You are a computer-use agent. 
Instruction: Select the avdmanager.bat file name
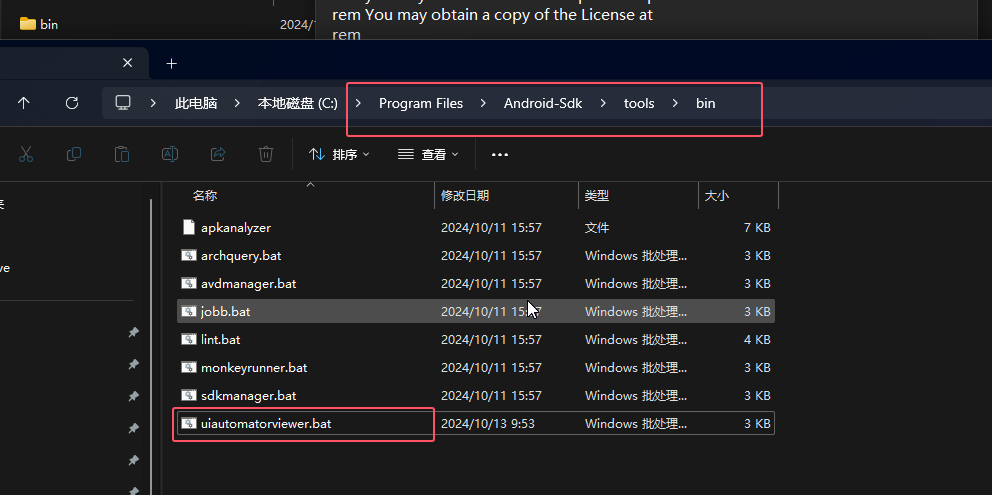[x=249, y=284]
